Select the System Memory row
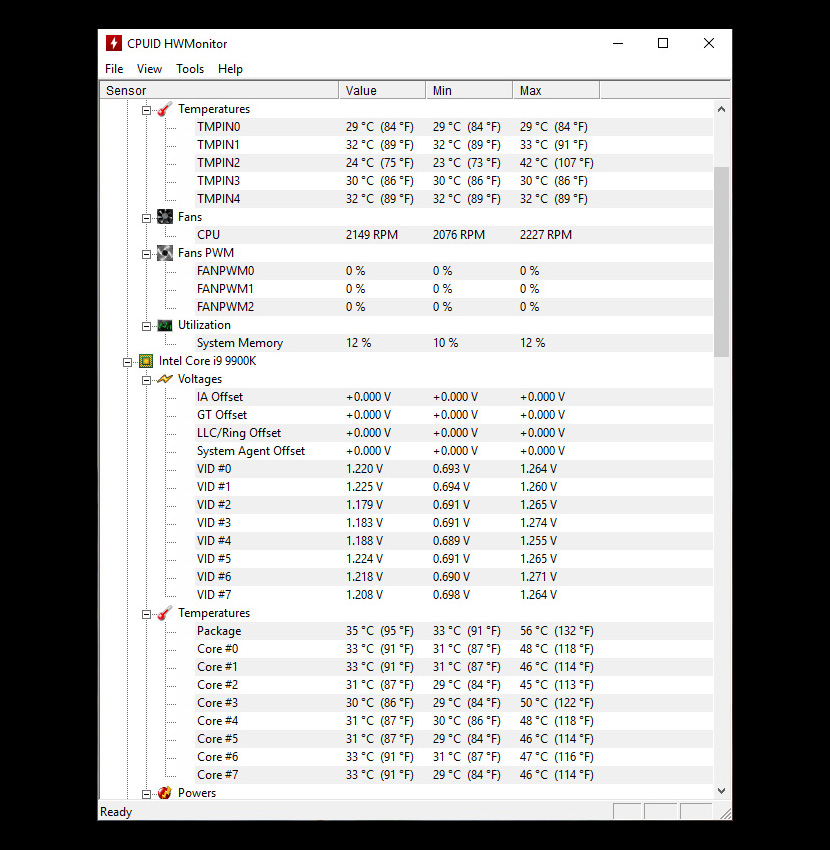 tap(453, 343)
